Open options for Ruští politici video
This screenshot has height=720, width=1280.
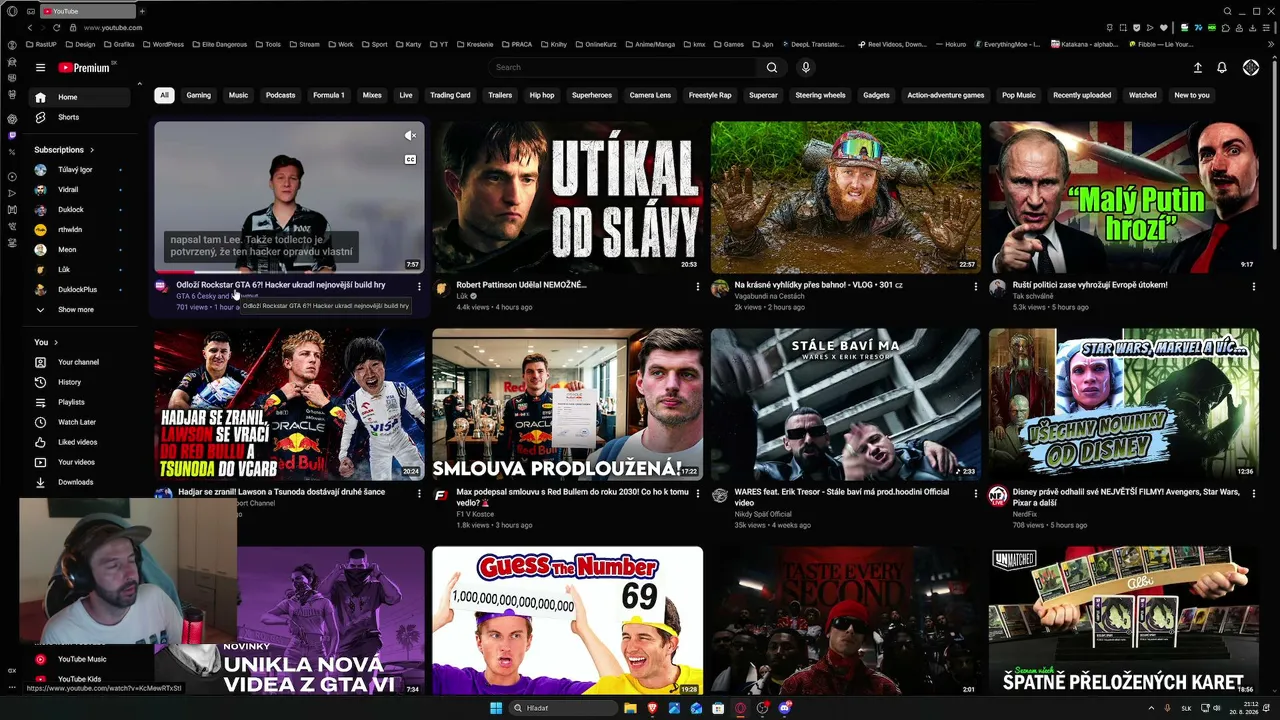click(x=1253, y=287)
